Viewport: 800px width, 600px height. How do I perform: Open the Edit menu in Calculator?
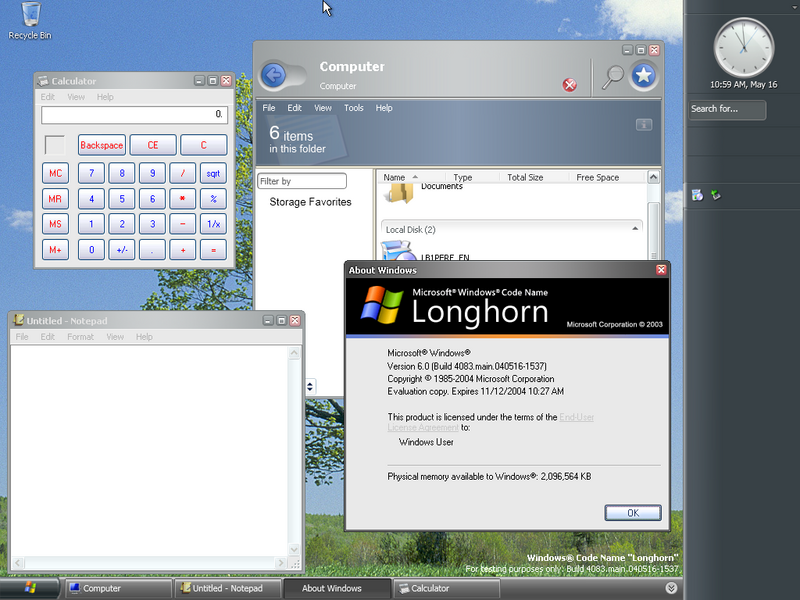coord(47,97)
